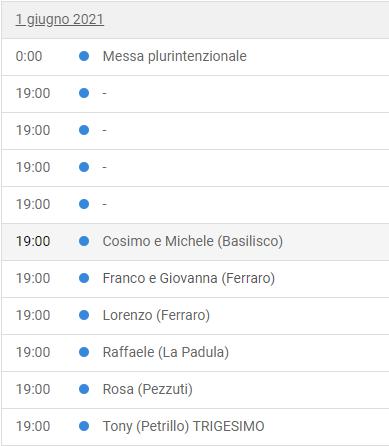The width and height of the screenshot is (389, 446).
Task: Click the blue dot beside Rosa (Pezzuti)
Action: click(84, 389)
